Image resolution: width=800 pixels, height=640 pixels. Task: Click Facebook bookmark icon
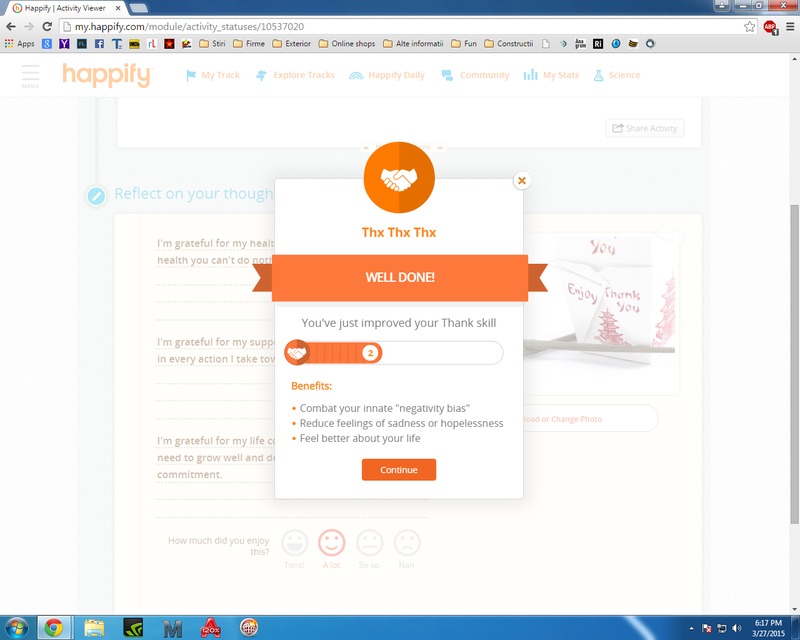99,44
